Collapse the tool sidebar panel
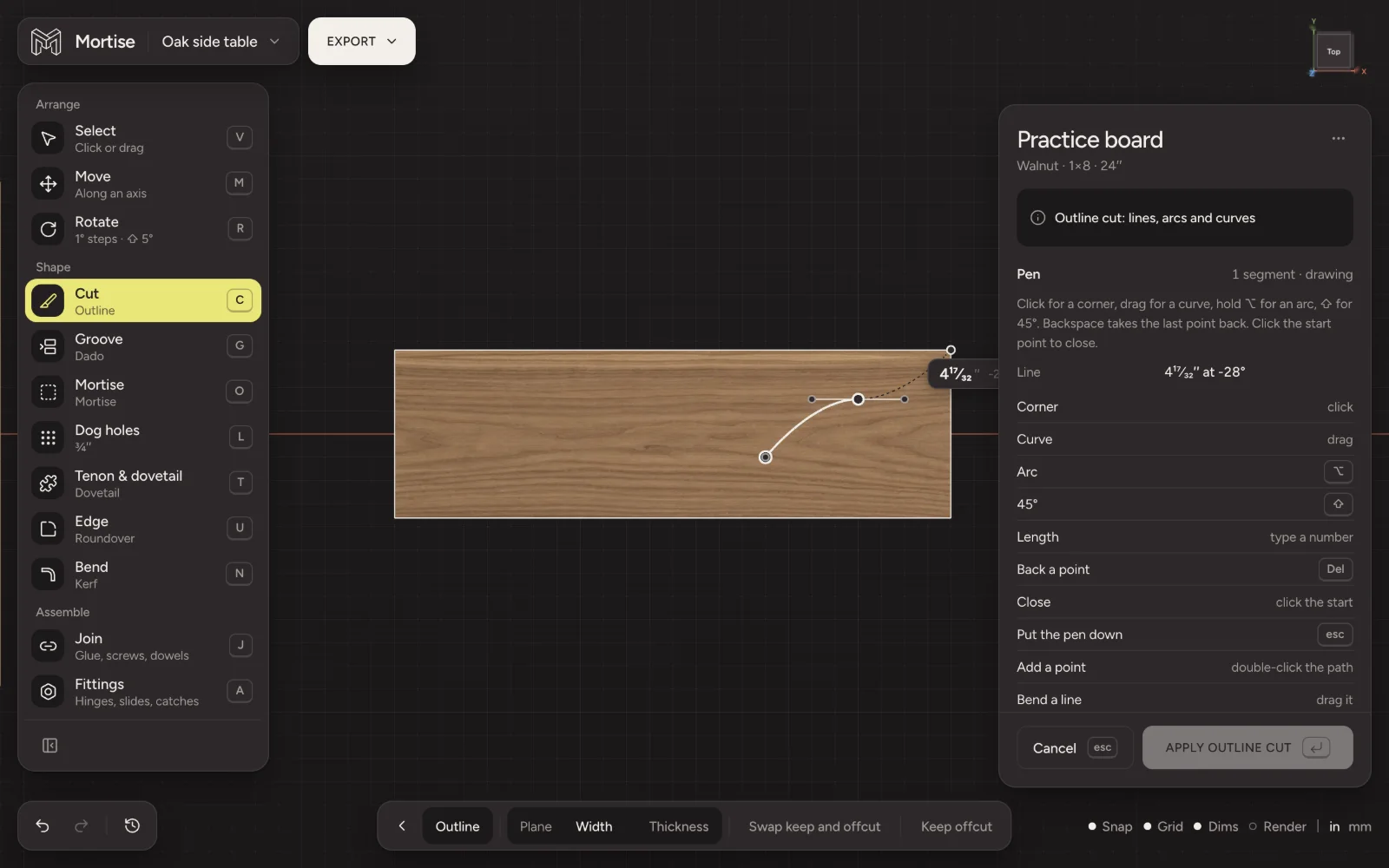This screenshot has width=1389, height=868. 50,746
